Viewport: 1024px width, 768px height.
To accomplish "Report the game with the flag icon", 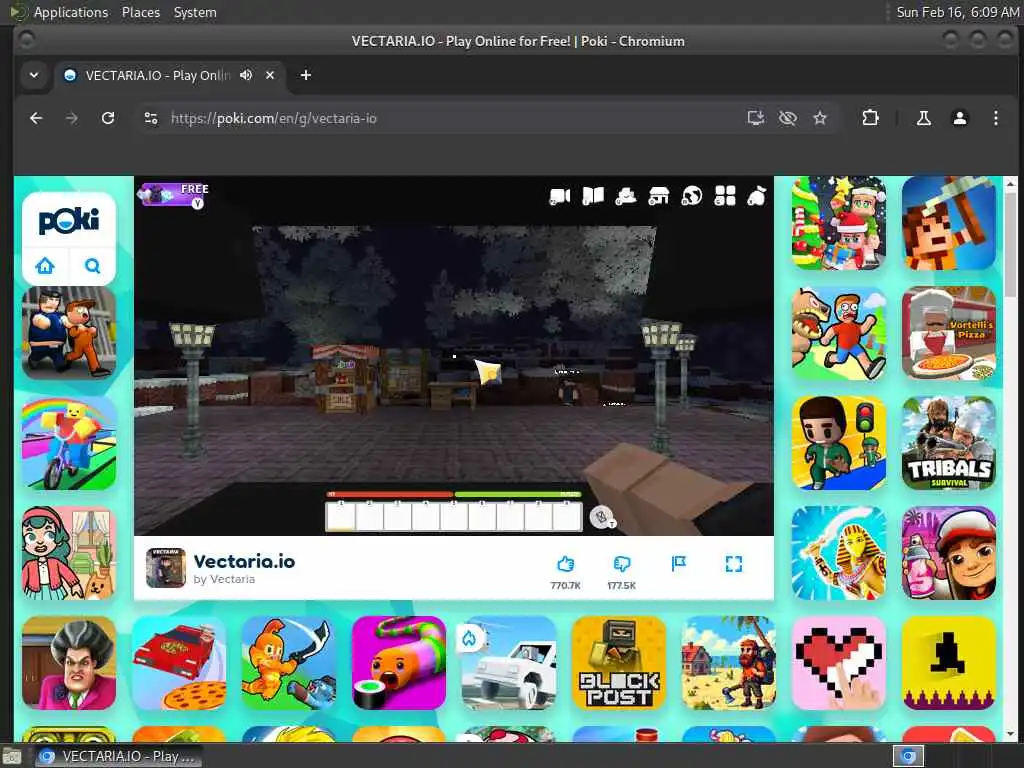I will (679, 563).
